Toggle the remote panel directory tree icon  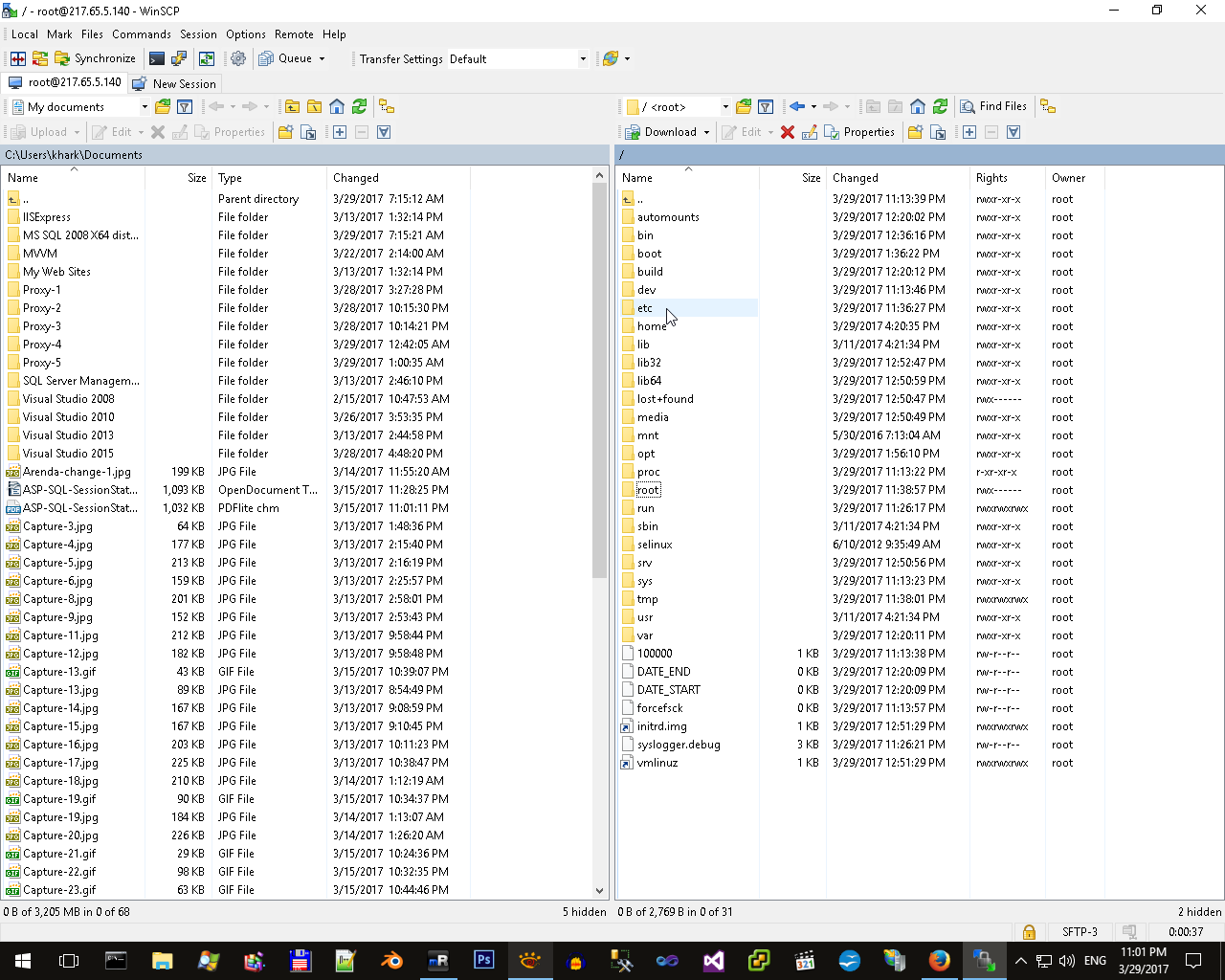1048,107
